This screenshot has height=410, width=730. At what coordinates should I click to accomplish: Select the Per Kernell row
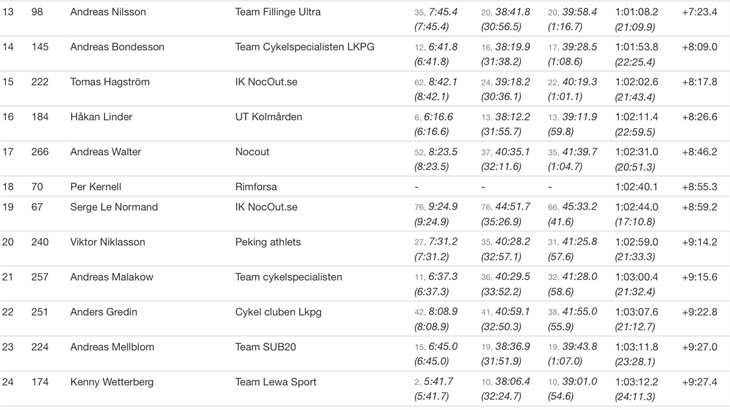(96, 186)
